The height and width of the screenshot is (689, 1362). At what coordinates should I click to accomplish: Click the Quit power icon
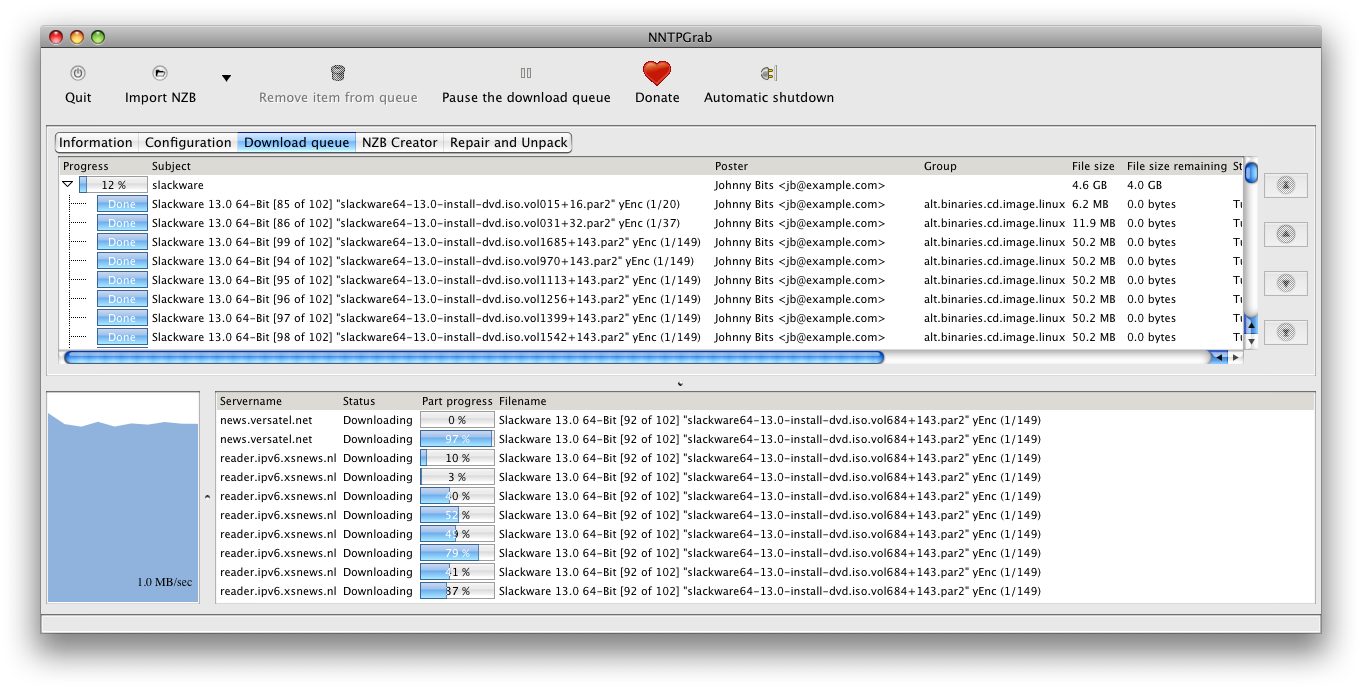[78, 73]
